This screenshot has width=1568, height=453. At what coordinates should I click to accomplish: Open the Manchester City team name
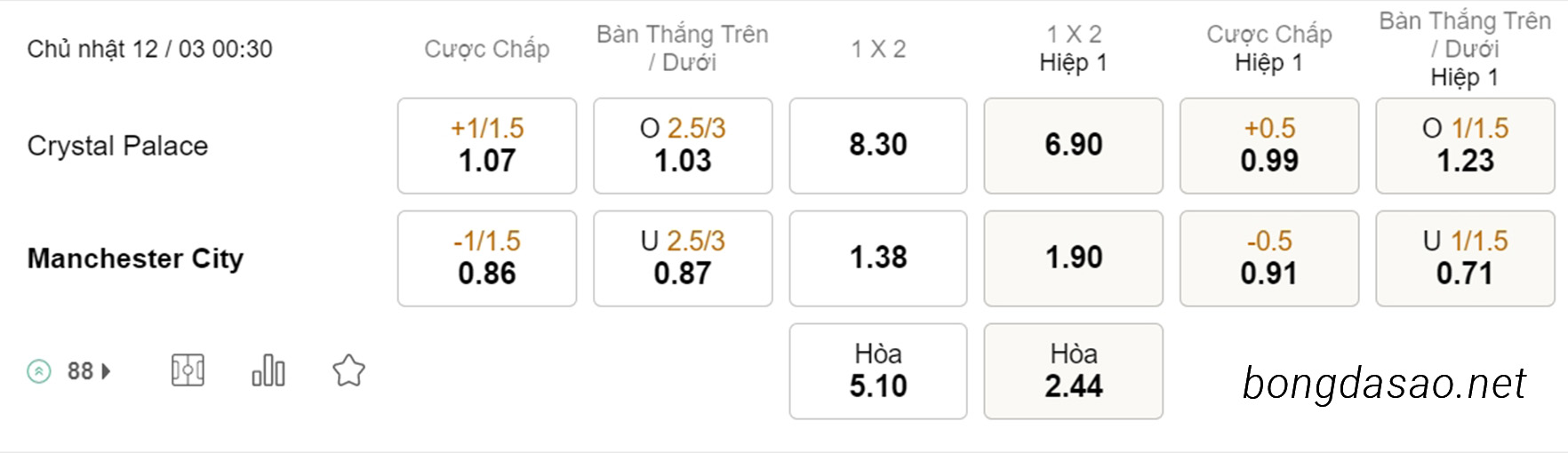click(x=135, y=258)
